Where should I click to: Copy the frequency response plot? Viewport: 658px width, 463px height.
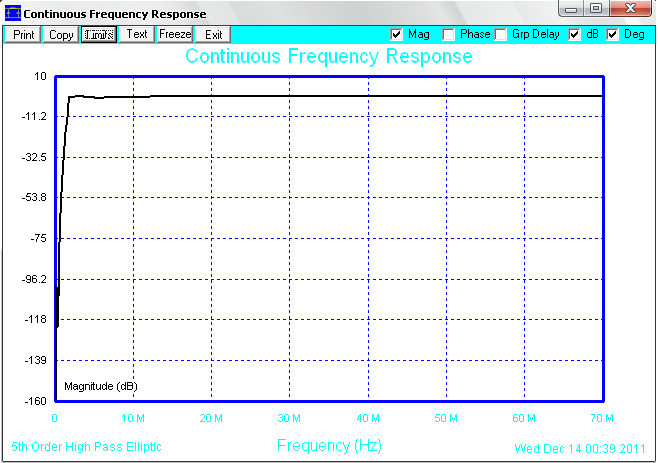click(61, 34)
